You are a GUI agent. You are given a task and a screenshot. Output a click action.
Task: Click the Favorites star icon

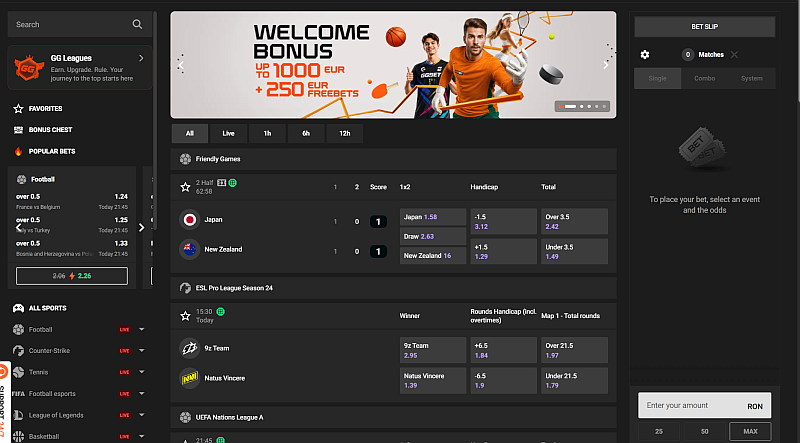point(18,108)
